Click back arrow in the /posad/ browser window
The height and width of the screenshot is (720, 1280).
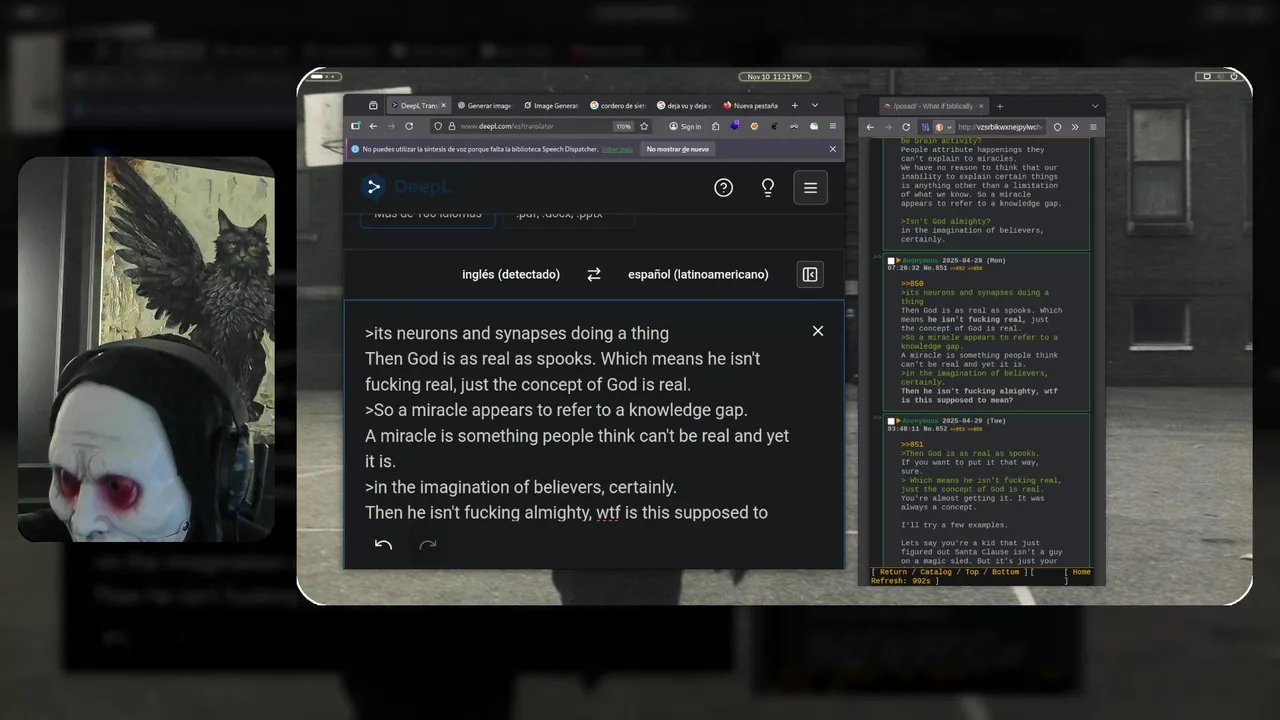point(870,127)
